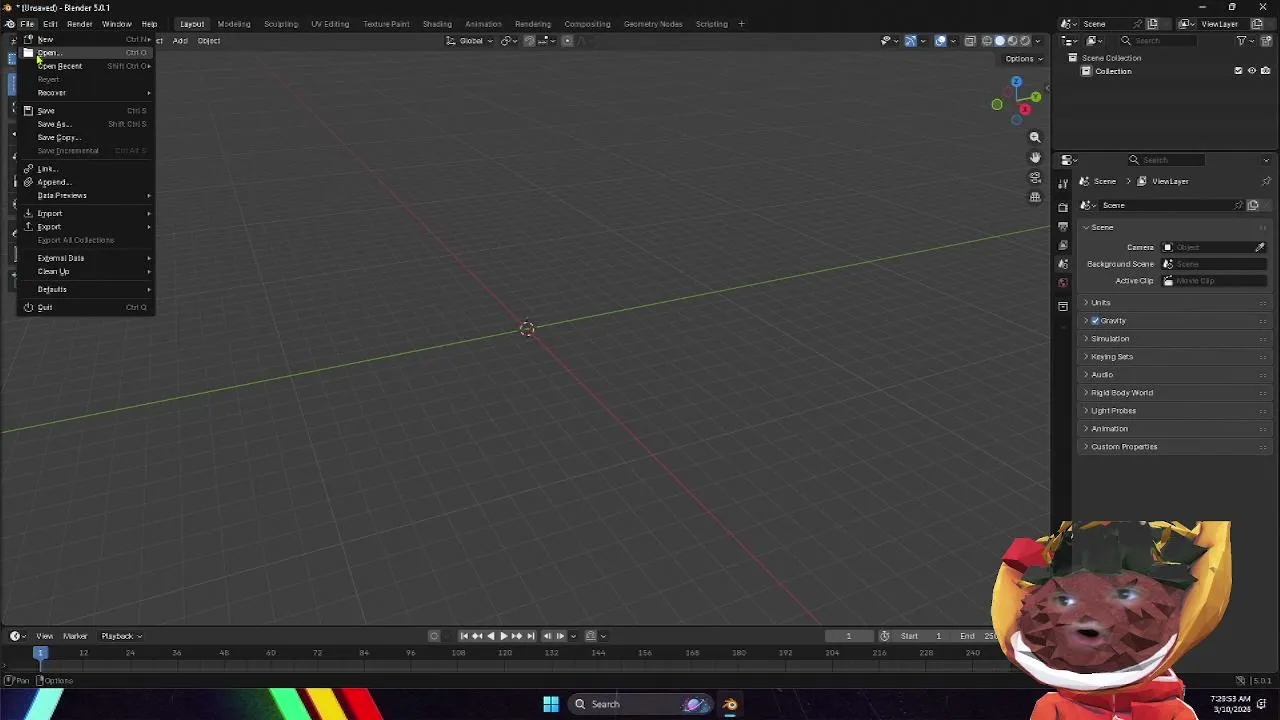Image resolution: width=1280 pixels, height=720 pixels.
Task: Toggle viewport gizmos display
Action: (x=910, y=41)
